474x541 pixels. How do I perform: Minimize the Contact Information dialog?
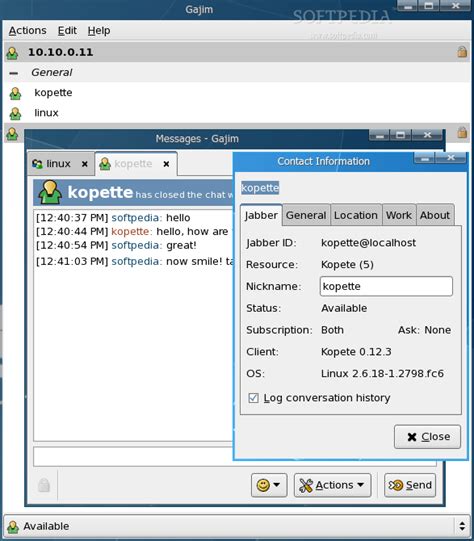click(x=425, y=158)
